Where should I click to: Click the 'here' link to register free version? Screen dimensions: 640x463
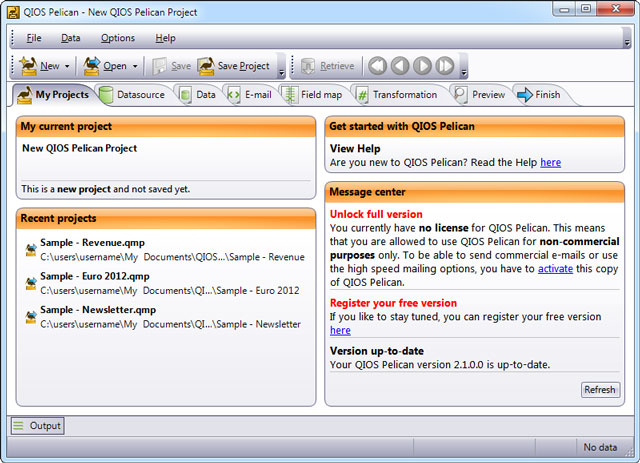click(x=340, y=330)
